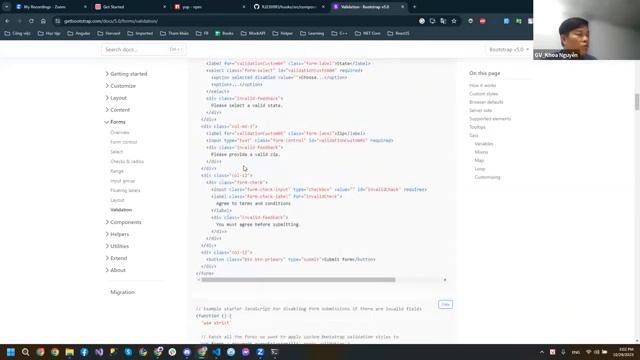Open the Learning bookmarks folder
Viewport: 640px width, 360px height.
[x=312, y=33]
